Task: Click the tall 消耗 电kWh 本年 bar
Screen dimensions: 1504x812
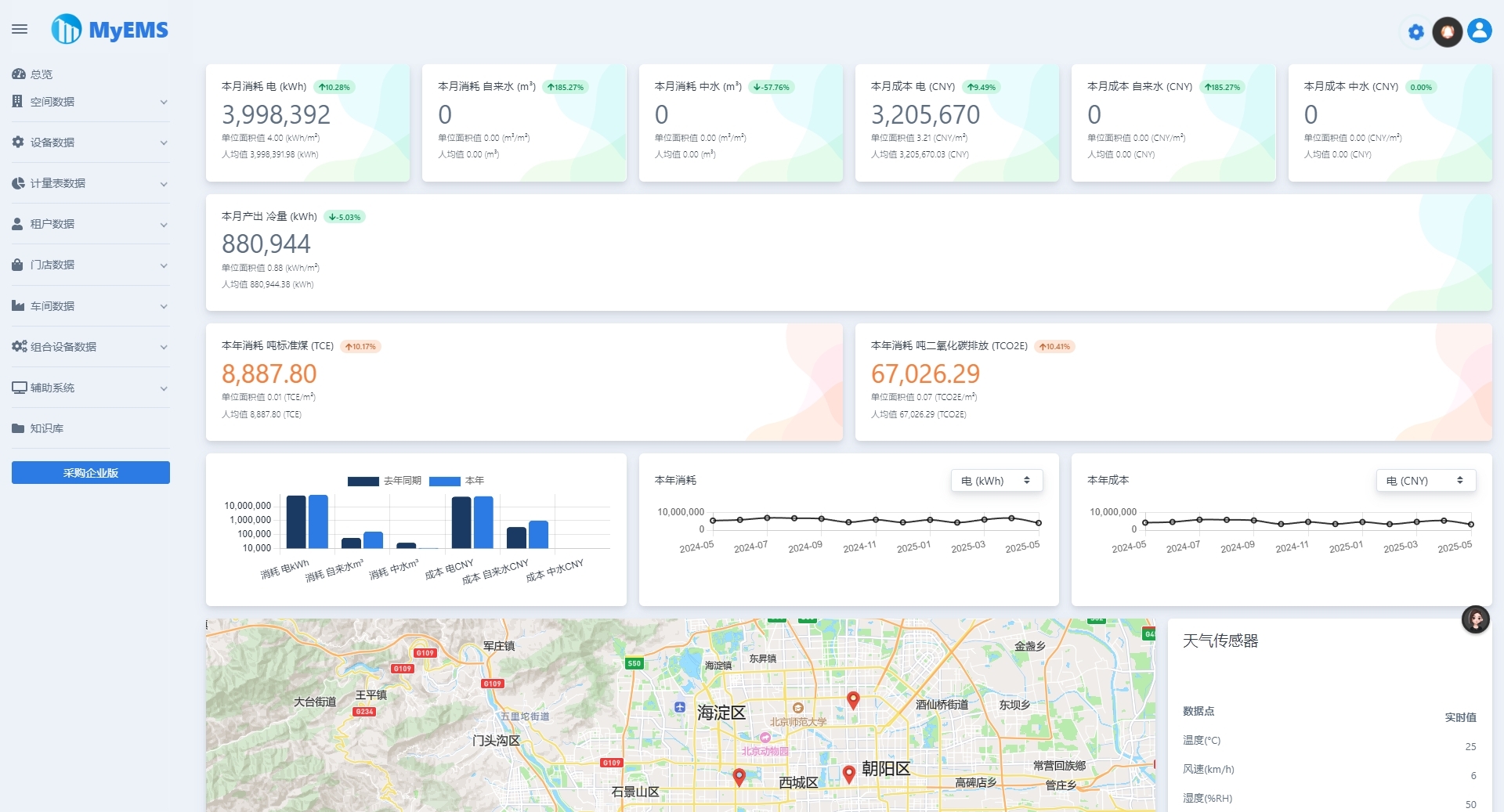Action: click(x=318, y=521)
